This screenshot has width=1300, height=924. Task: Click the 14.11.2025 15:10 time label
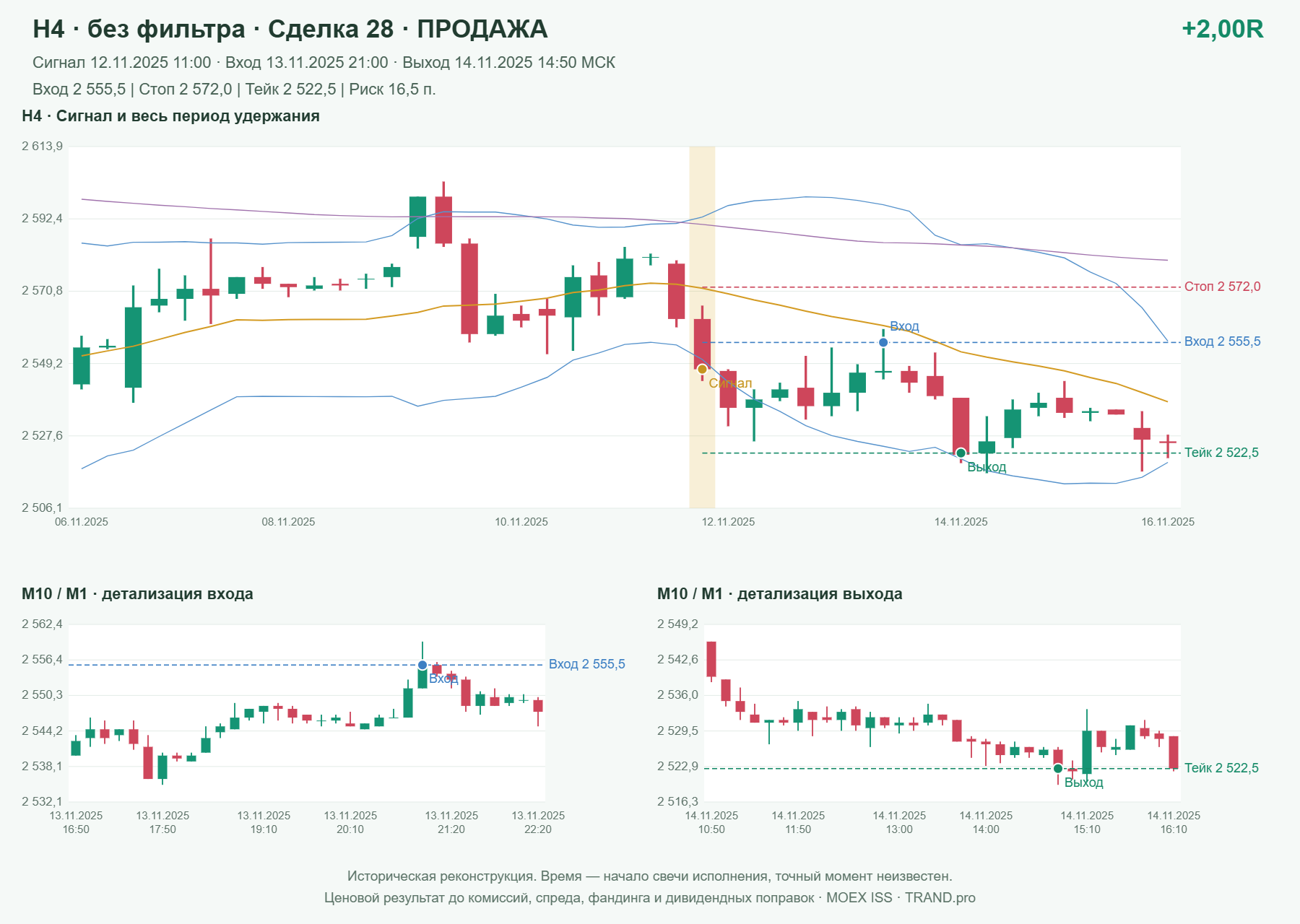(1087, 822)
